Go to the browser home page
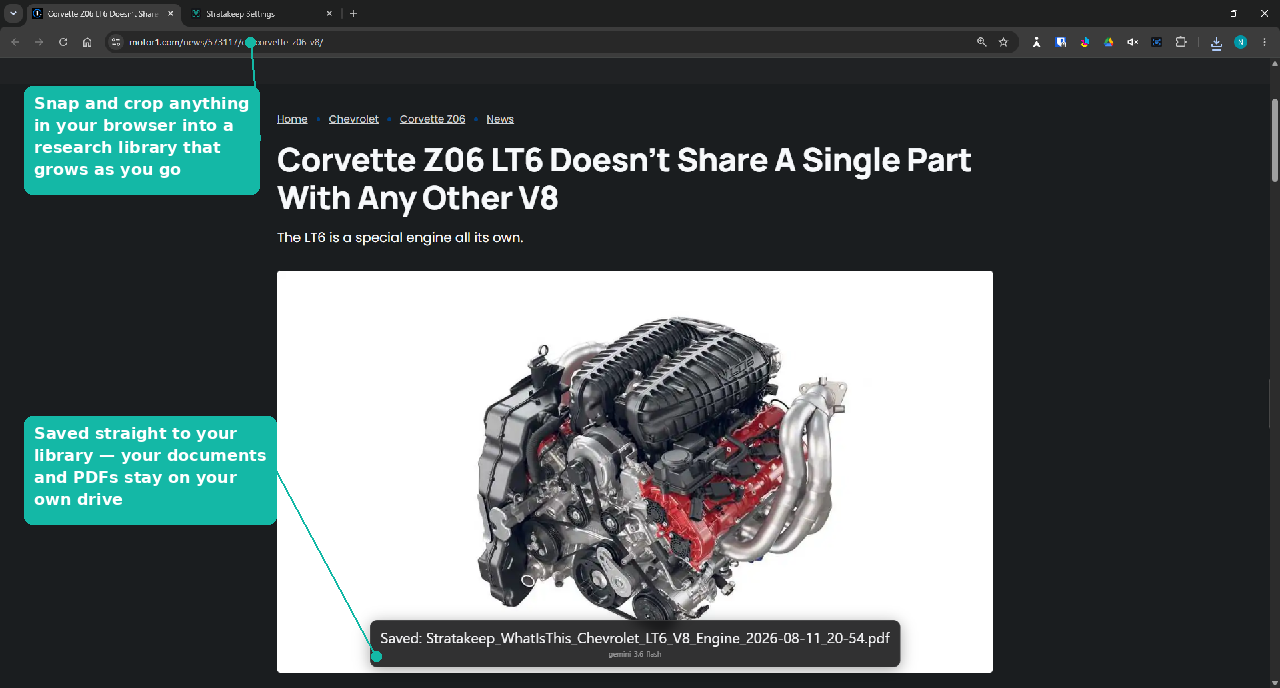 point(87,42)
